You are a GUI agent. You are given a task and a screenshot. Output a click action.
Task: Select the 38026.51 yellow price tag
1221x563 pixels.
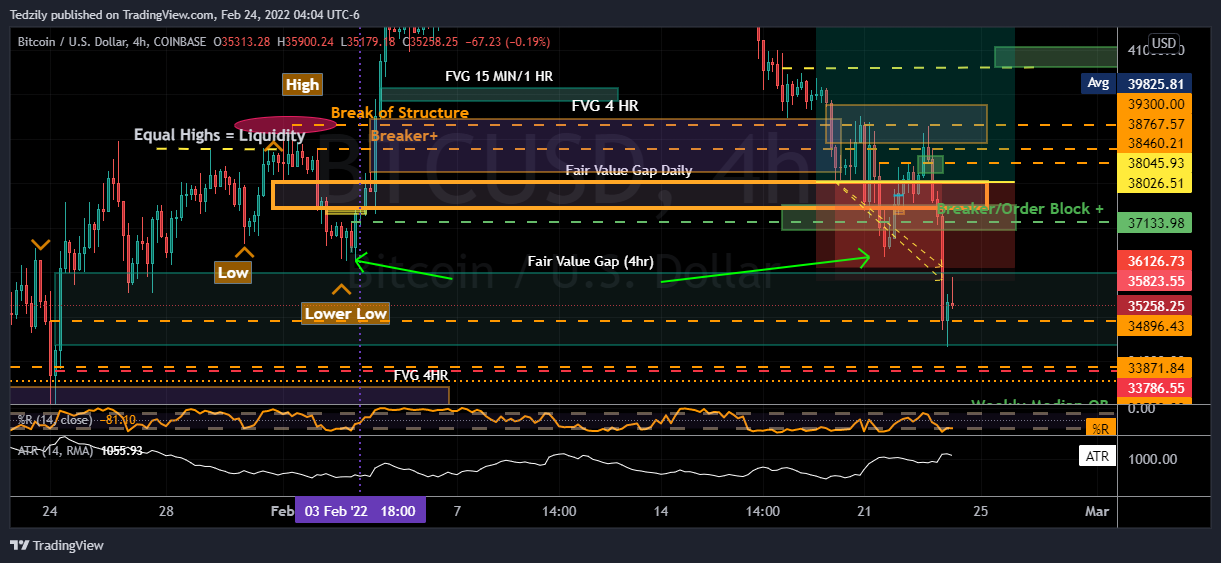pos(1156,183)
